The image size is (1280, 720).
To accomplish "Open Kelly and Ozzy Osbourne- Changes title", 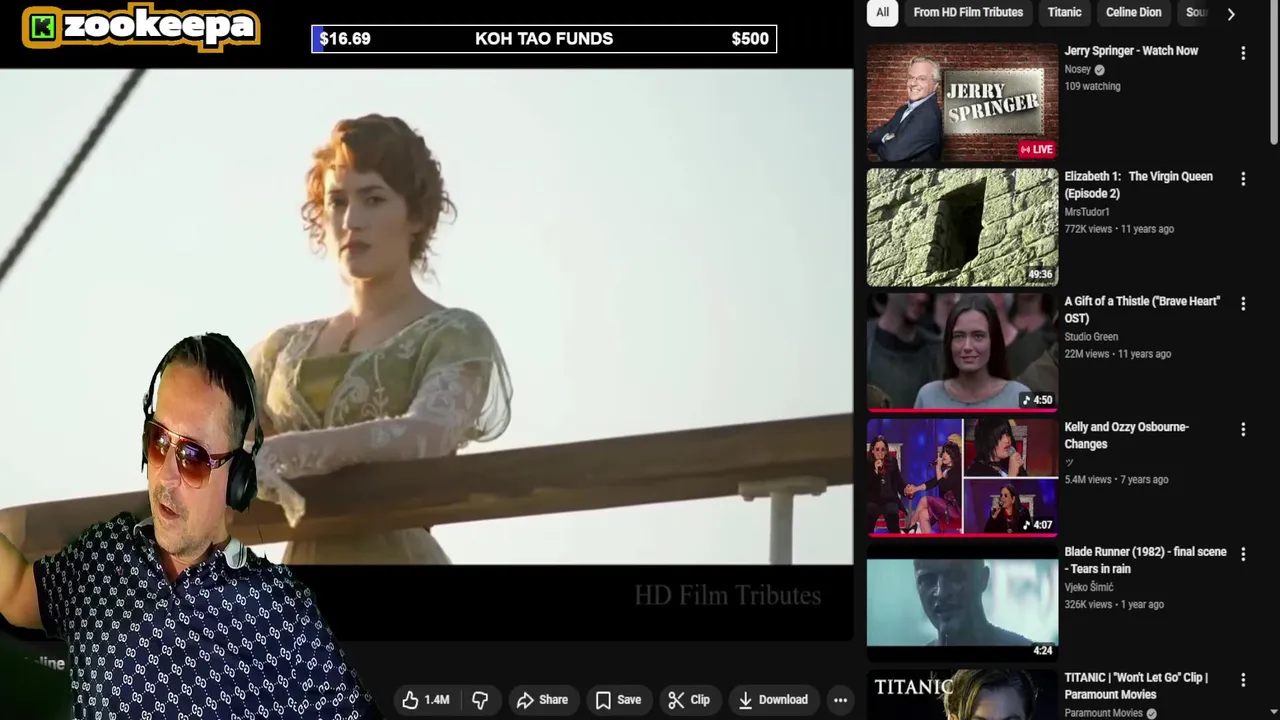I will [1126, 435].
